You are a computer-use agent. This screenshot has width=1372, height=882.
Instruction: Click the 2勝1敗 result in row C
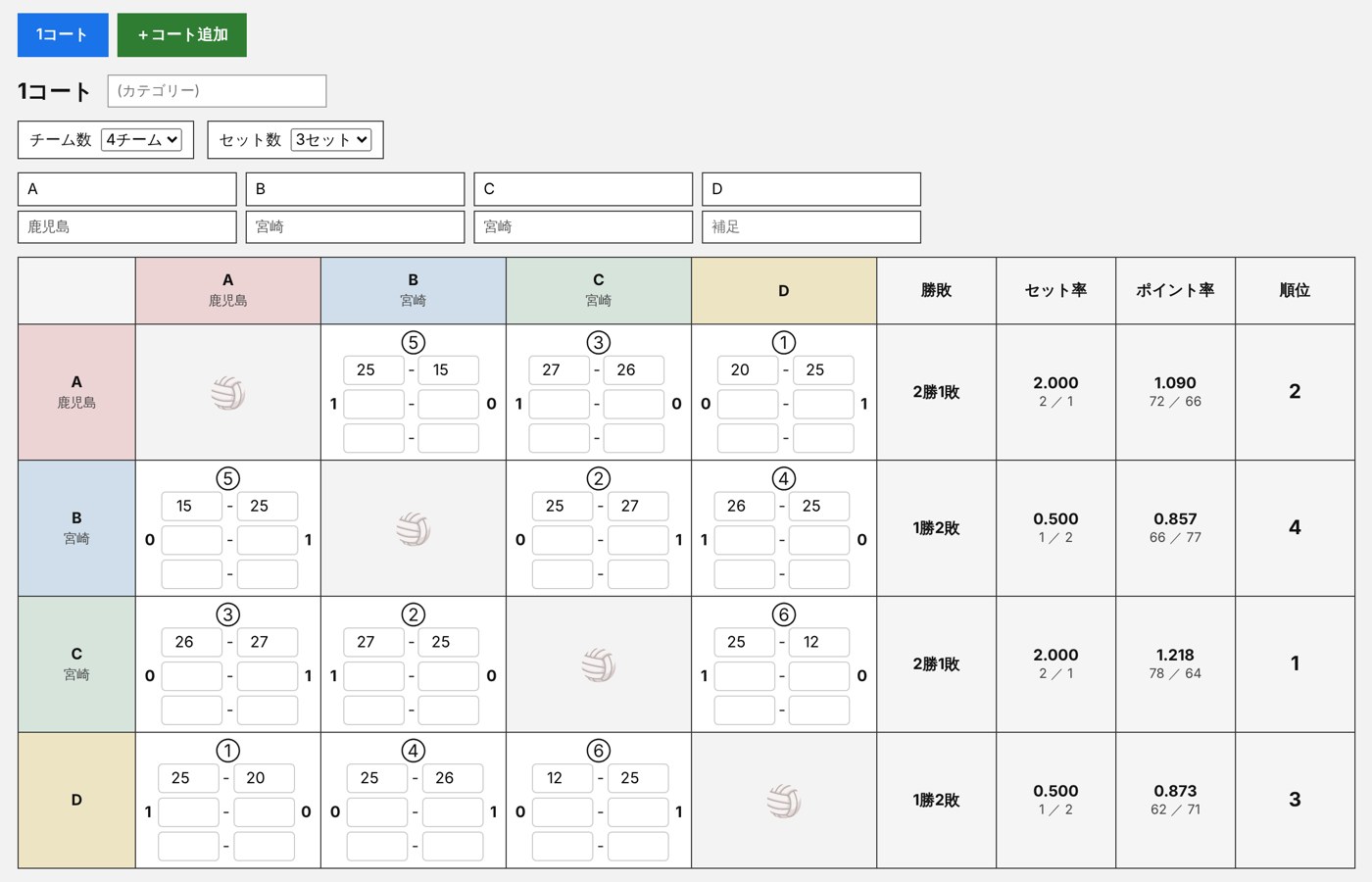(x=937, y=664)
